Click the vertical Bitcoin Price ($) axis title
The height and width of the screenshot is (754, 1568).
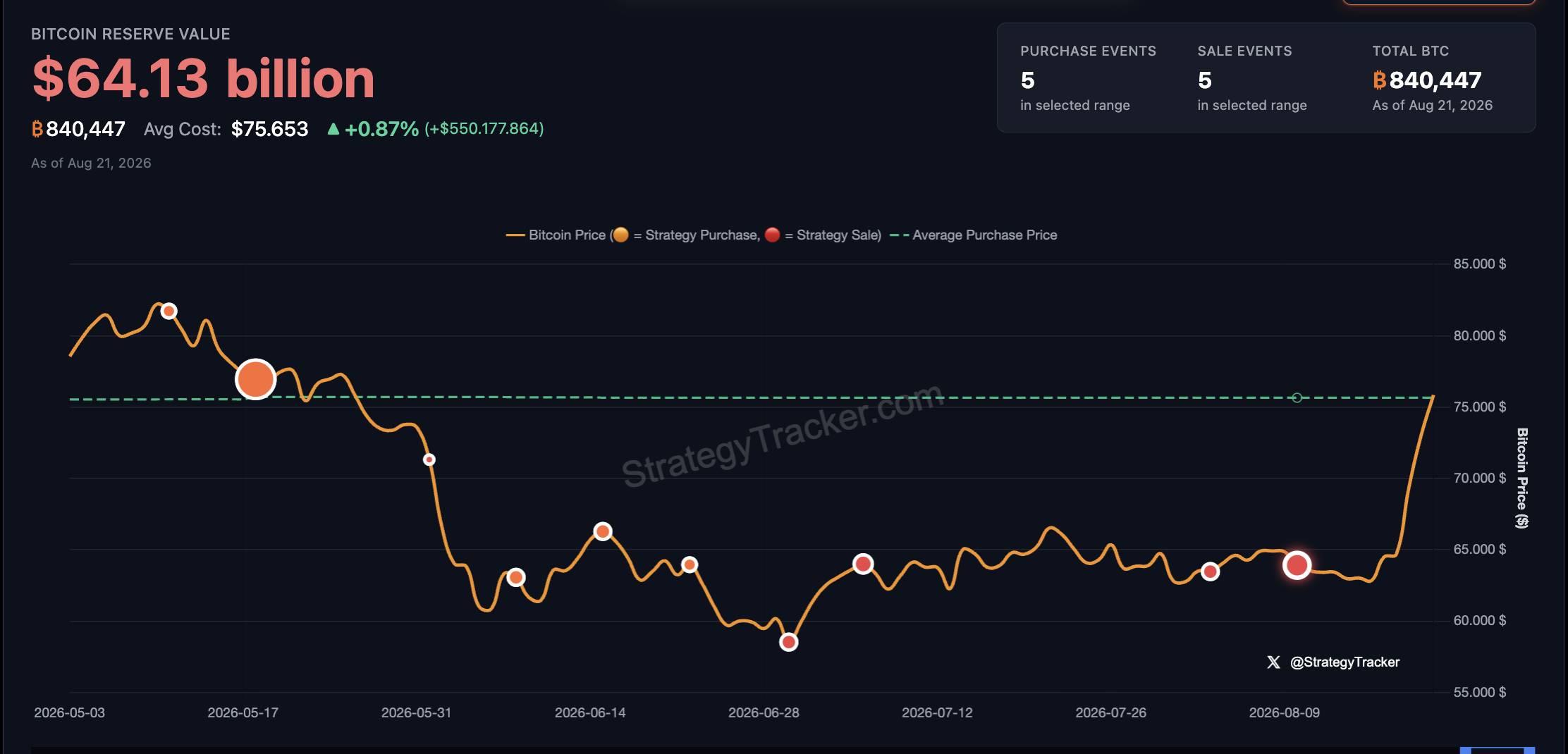coord(1522,478)
